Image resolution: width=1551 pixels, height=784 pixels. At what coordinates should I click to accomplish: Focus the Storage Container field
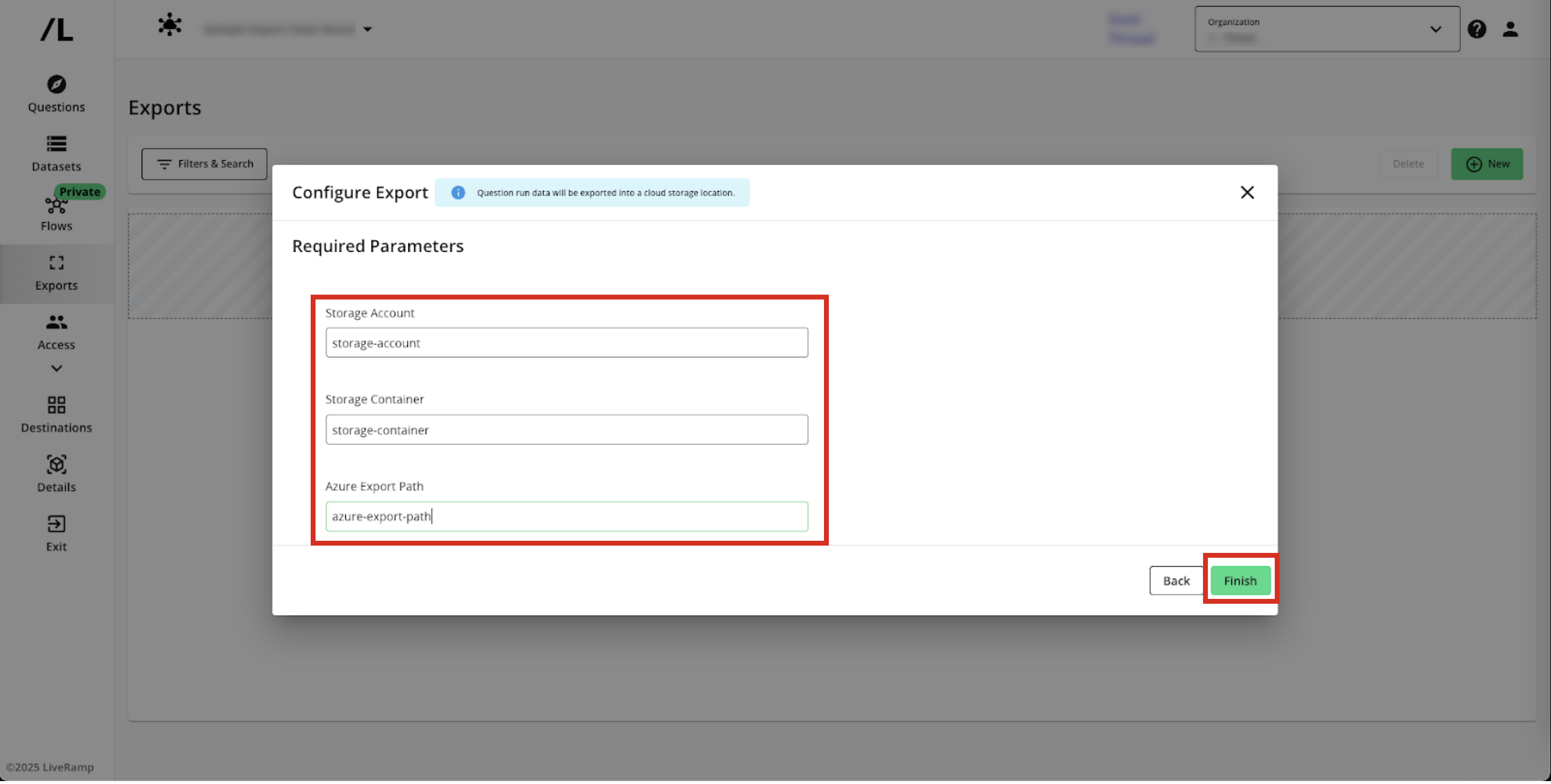click(566, 429)
